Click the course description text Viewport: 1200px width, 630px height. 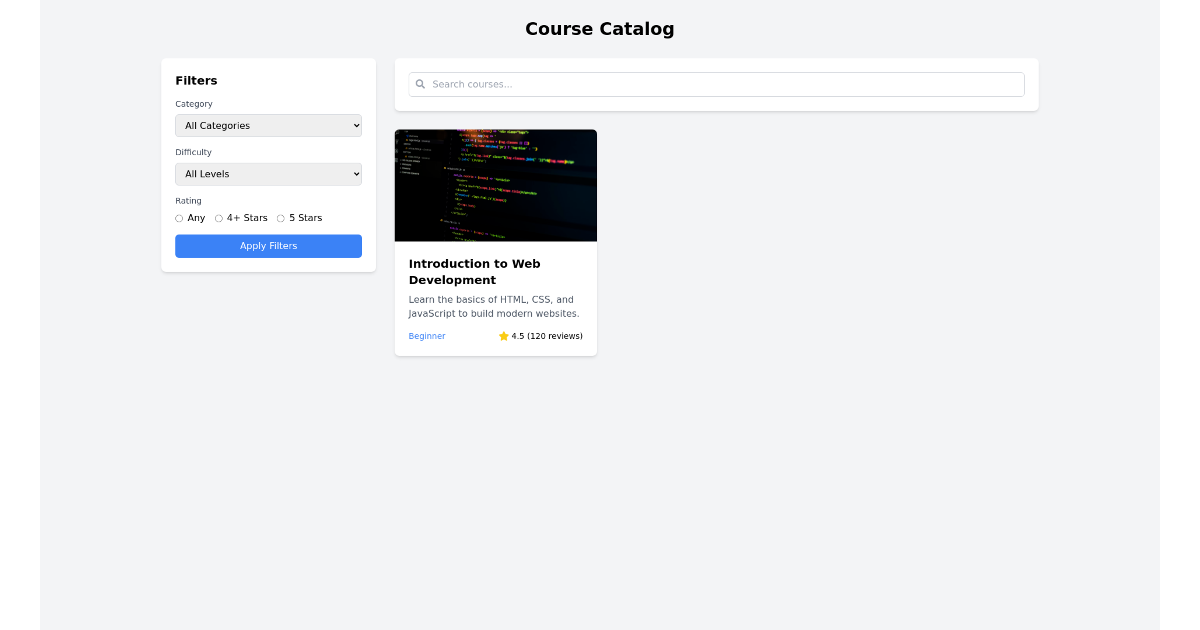pyautogui.click(x=494, y=307)
